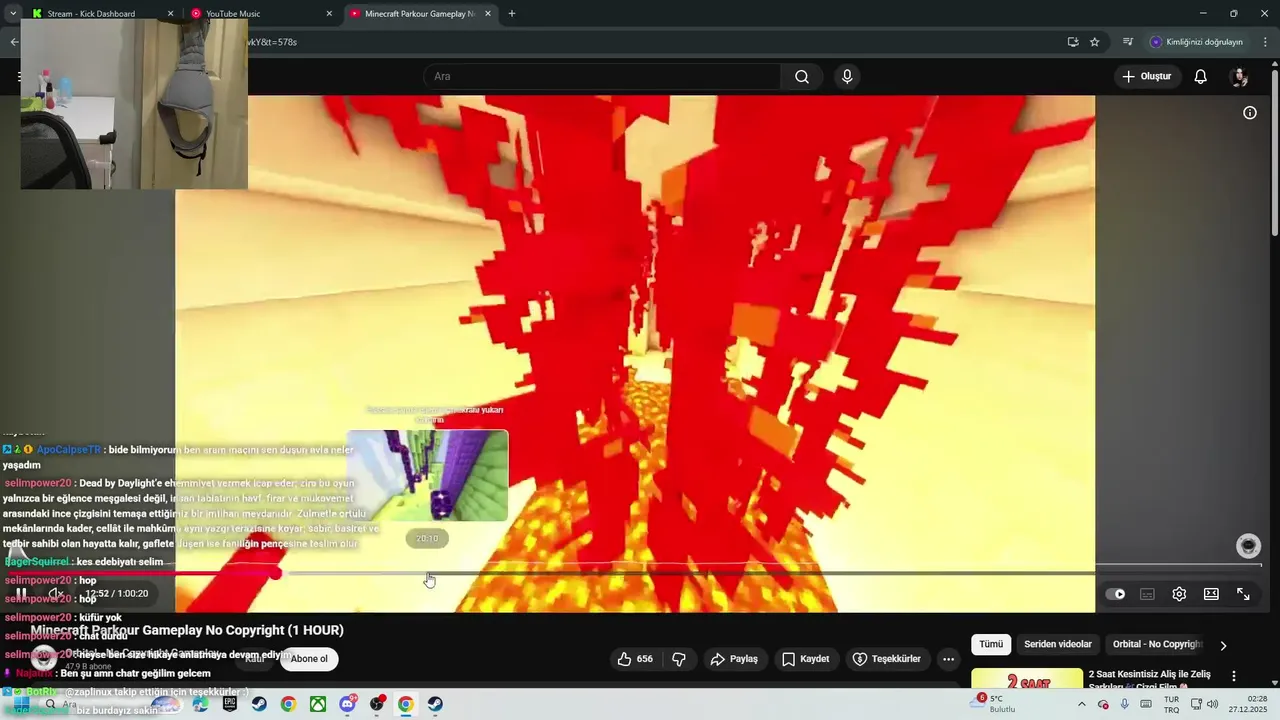This screenshot has width=1280, height=720.
Task: Open more actions ellipsis menu
Action: tap(948, 659)
